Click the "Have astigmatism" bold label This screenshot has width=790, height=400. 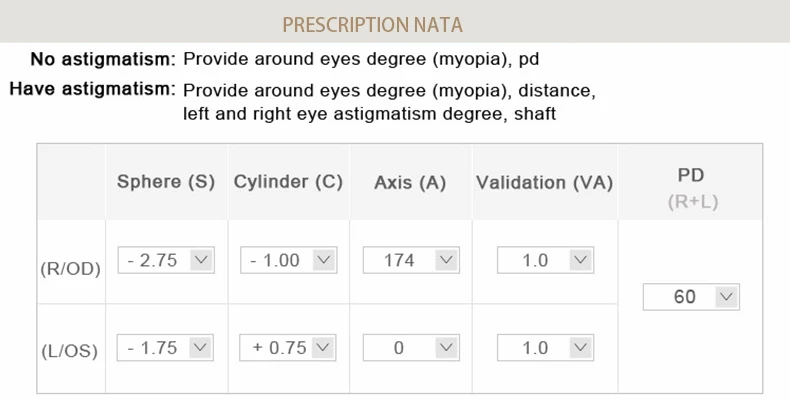92,89
